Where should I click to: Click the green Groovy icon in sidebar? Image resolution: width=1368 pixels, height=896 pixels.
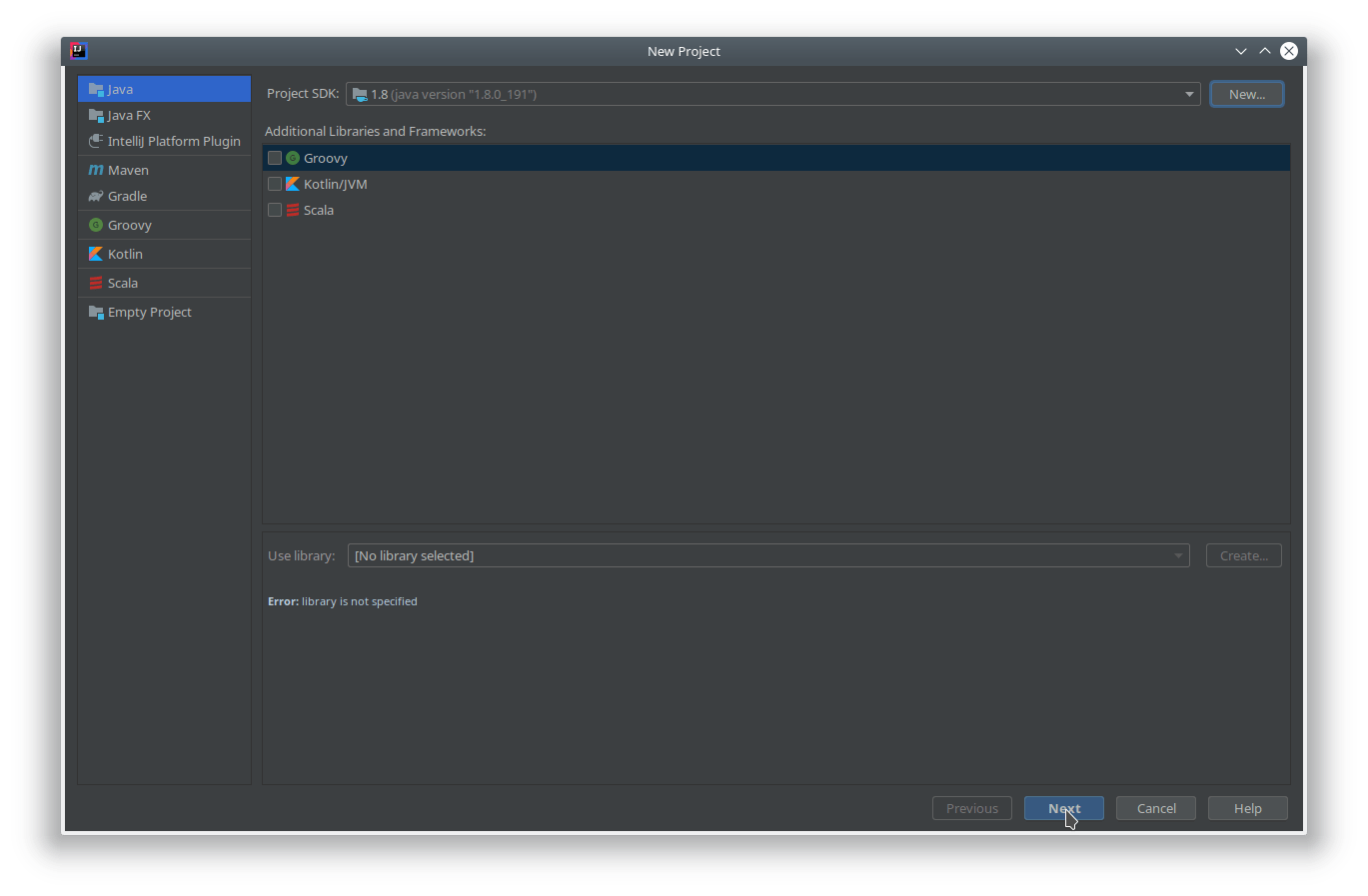click(x=96, y=225)
